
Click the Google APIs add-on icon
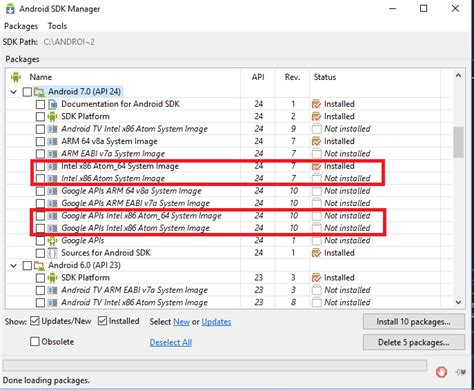point(53,240)
